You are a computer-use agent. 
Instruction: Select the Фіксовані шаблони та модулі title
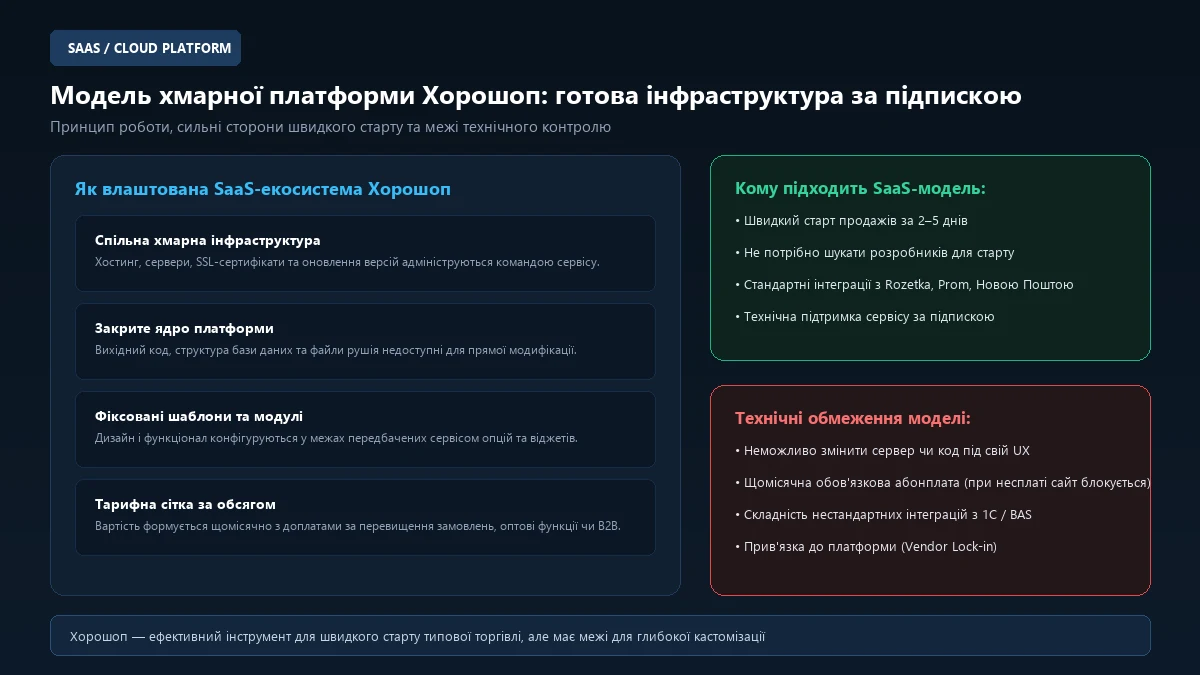point(199,417)
